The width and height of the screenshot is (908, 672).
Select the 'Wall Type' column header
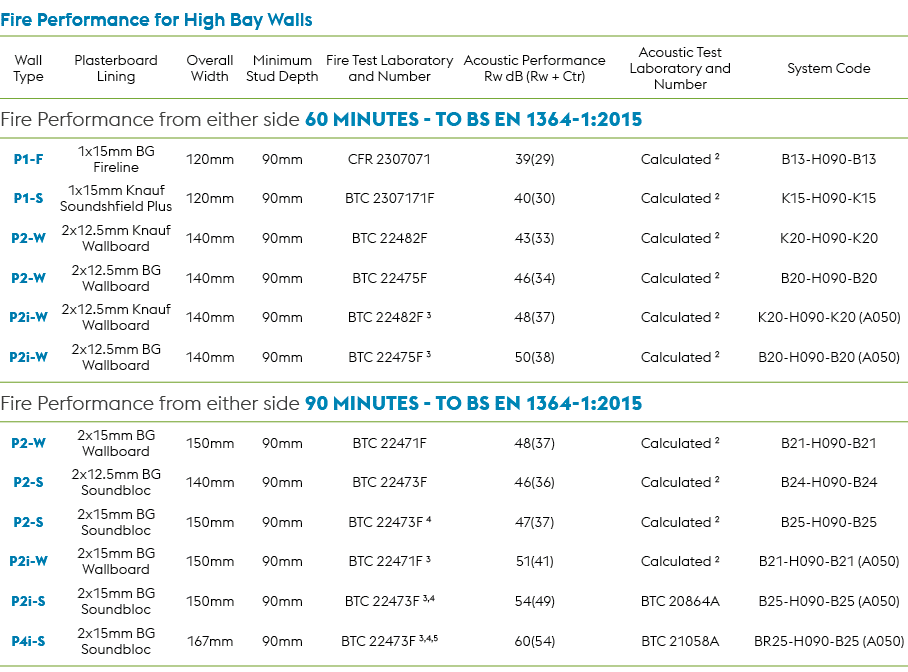29,68
